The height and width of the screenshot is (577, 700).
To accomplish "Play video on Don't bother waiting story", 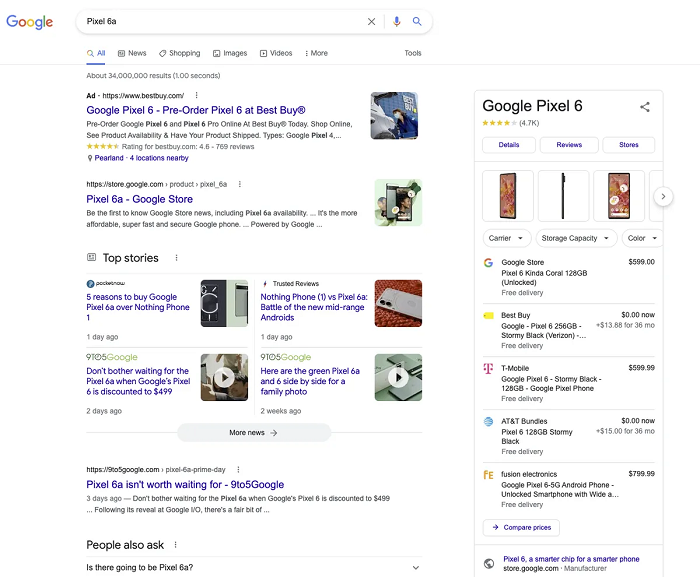I will [x=224, y=378].
